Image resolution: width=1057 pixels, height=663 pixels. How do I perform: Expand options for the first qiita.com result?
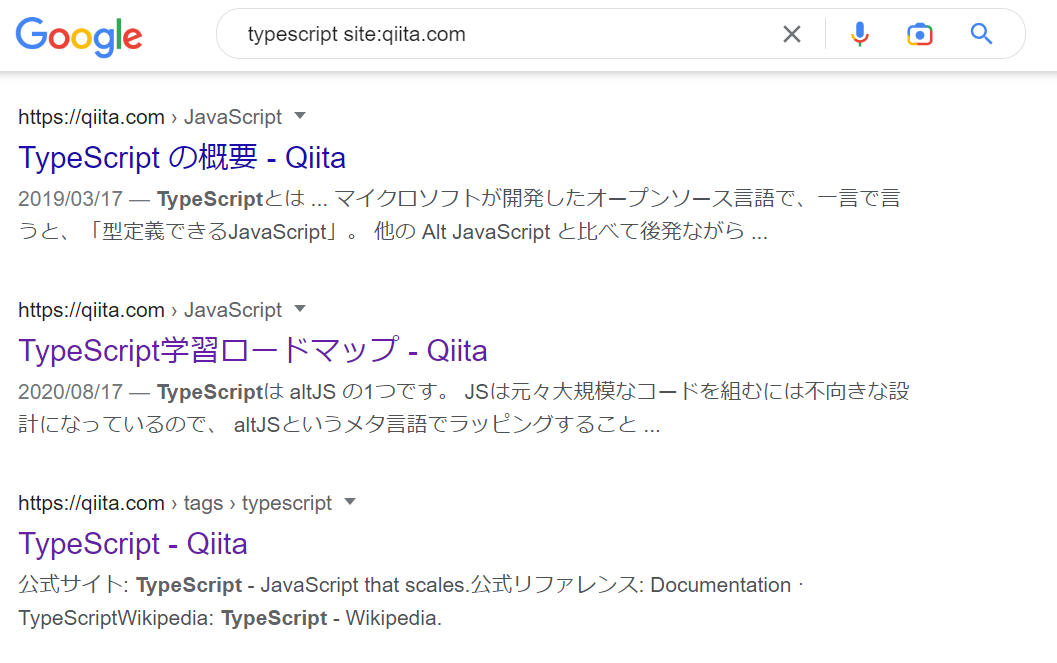pos(299,117)
